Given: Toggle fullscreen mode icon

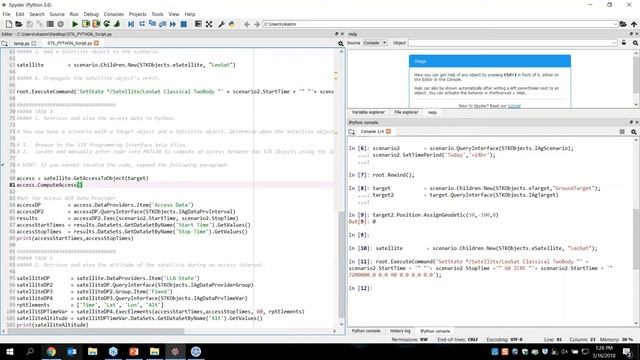Looking at the screenshot, I should click(209, 24).
